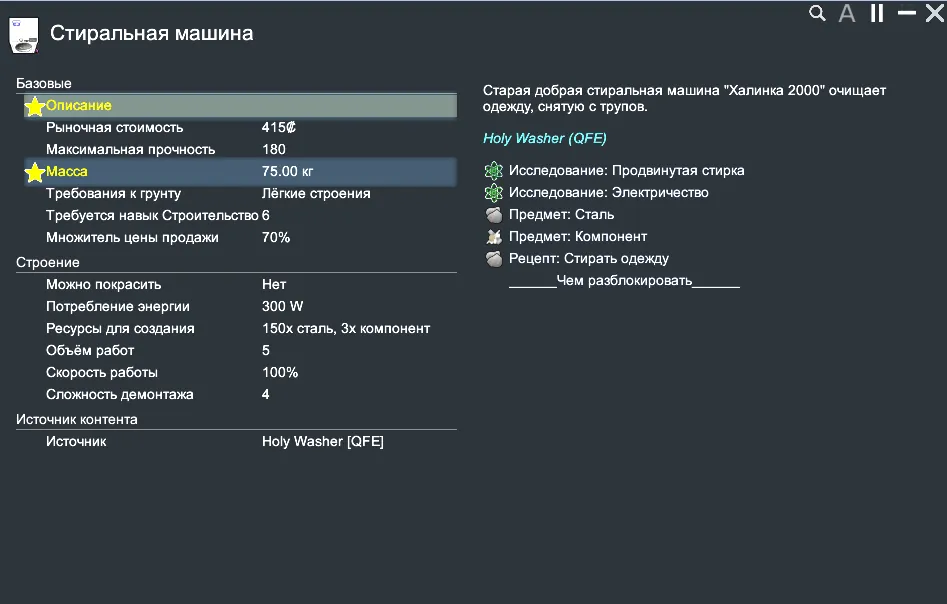
Task: Click the star icon beside Масса
Action: (x=35, y=172)
